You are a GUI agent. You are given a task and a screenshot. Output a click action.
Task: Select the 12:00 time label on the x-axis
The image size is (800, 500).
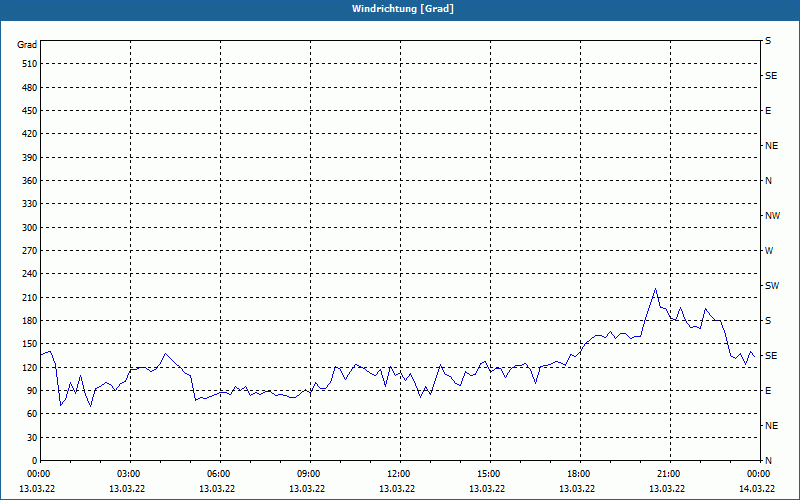pyautogui.click(x=397, y=474)
